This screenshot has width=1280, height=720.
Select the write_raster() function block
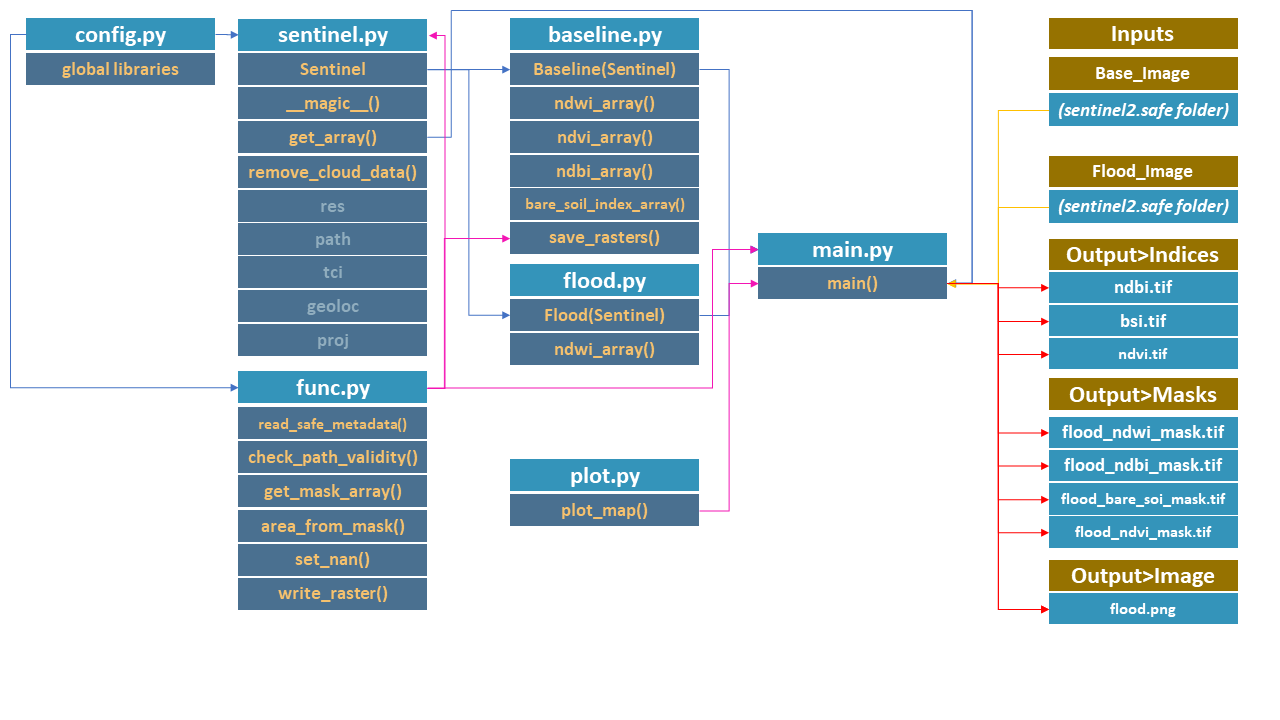(x=332, y=593)
